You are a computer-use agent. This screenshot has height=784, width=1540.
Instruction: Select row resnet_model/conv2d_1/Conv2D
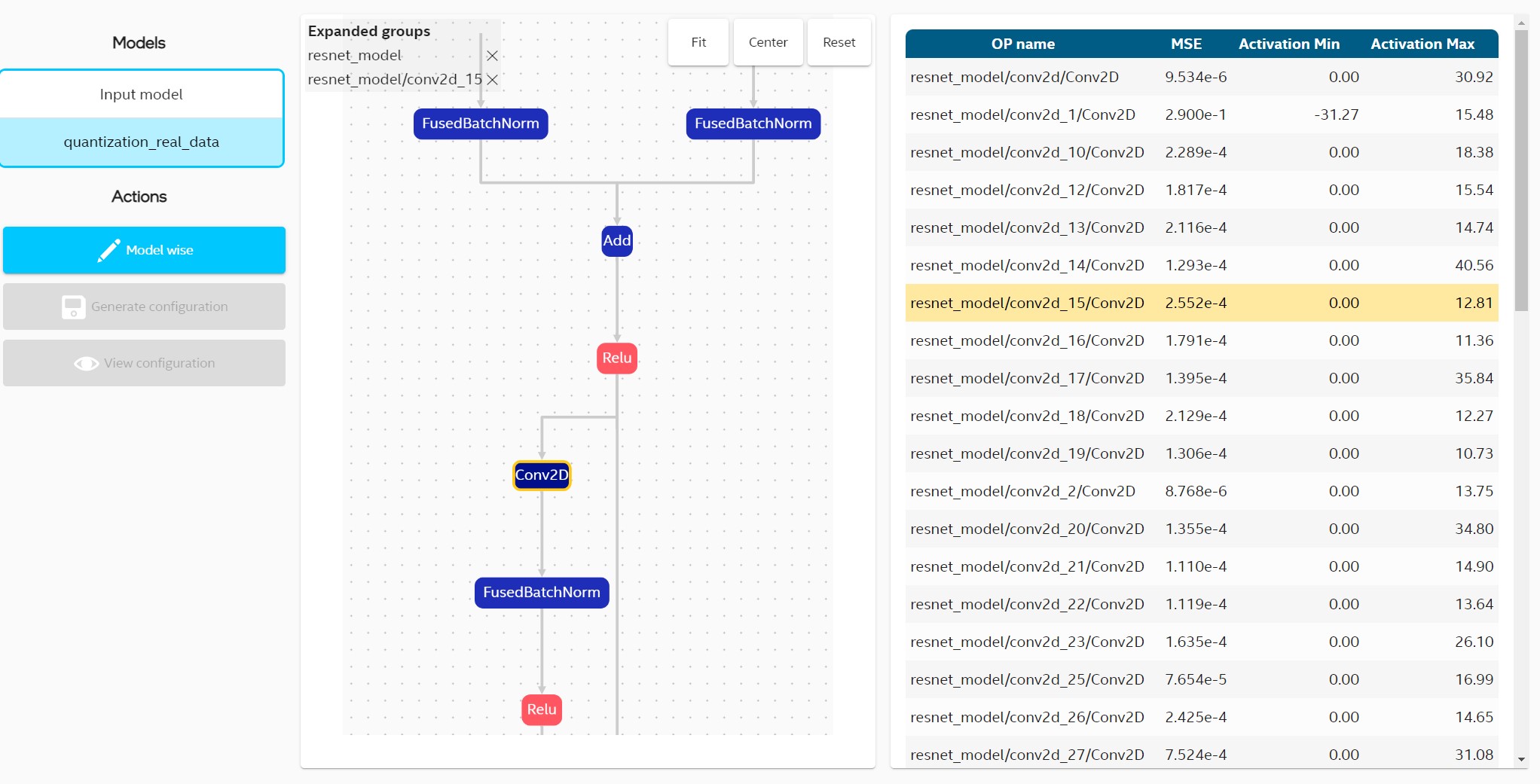click(x=1202, y=114)
